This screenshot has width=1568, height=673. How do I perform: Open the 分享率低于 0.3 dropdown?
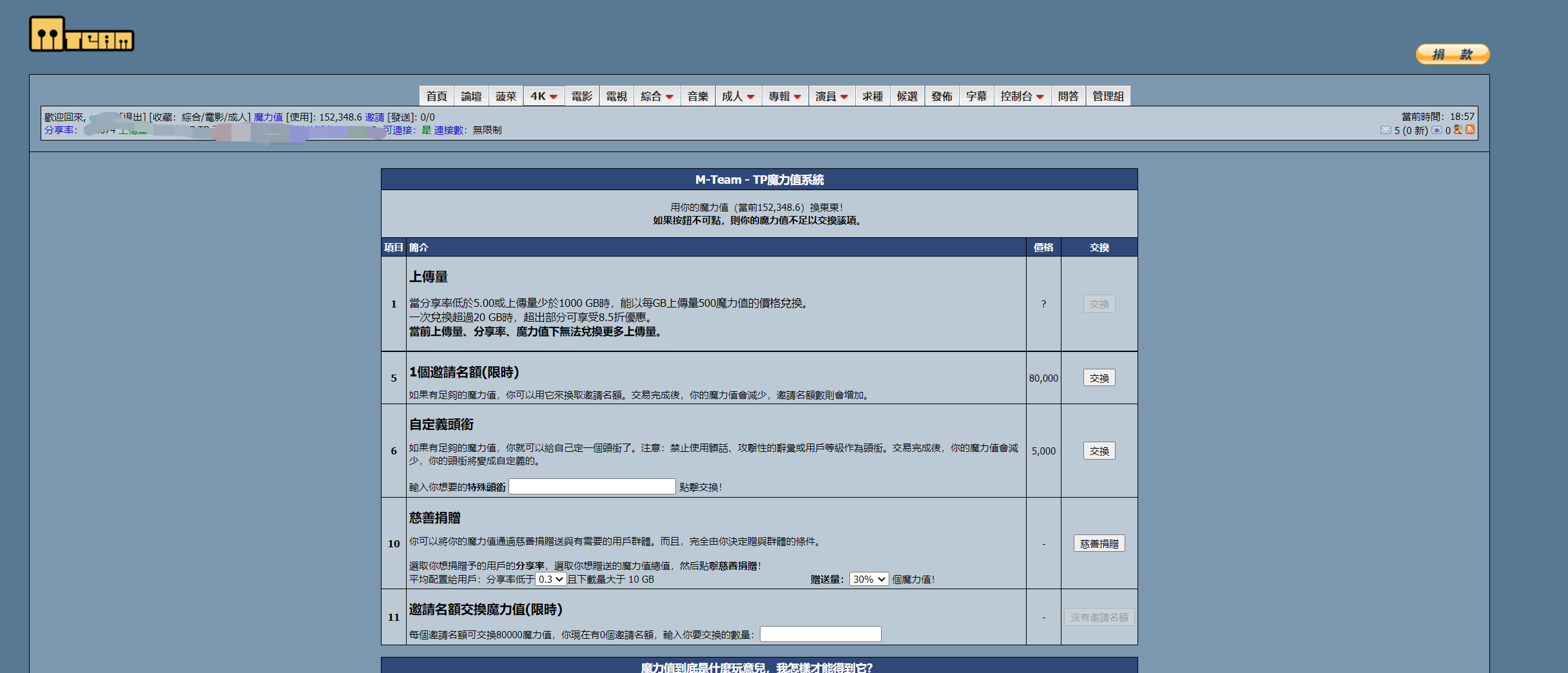551,580
